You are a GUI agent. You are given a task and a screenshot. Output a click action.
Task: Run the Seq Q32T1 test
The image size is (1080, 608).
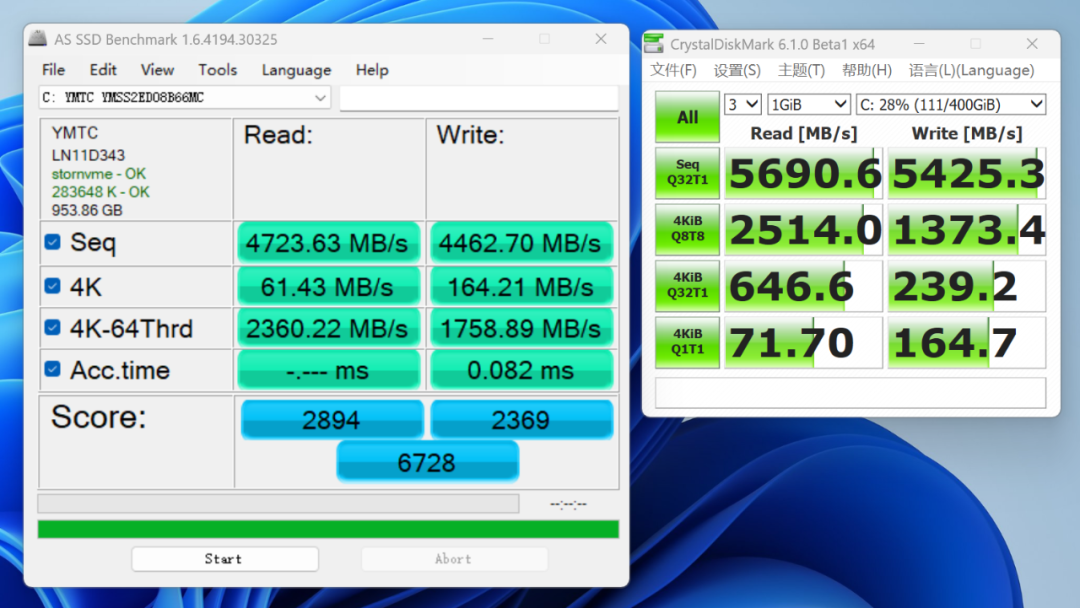point(687,173)
